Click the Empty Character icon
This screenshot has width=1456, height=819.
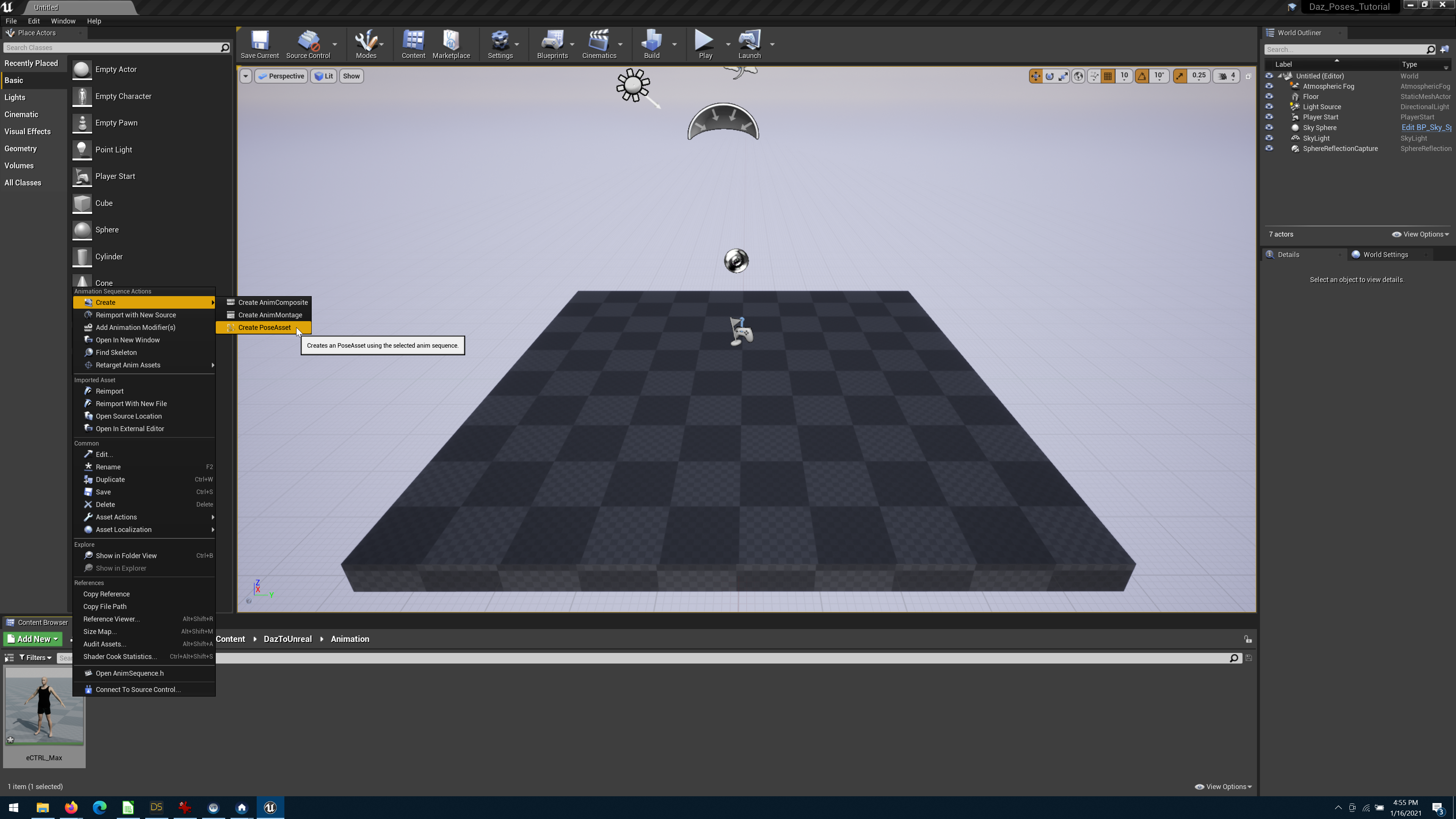click(82, 96)
